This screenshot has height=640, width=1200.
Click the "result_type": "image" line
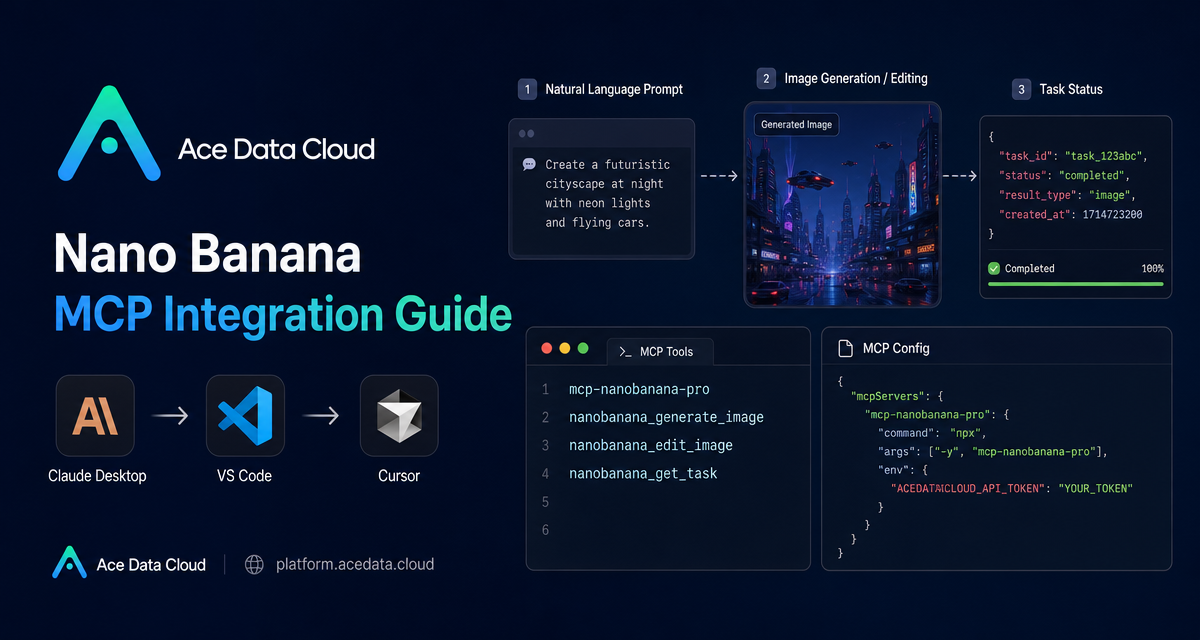click(x=1068, y=195)
